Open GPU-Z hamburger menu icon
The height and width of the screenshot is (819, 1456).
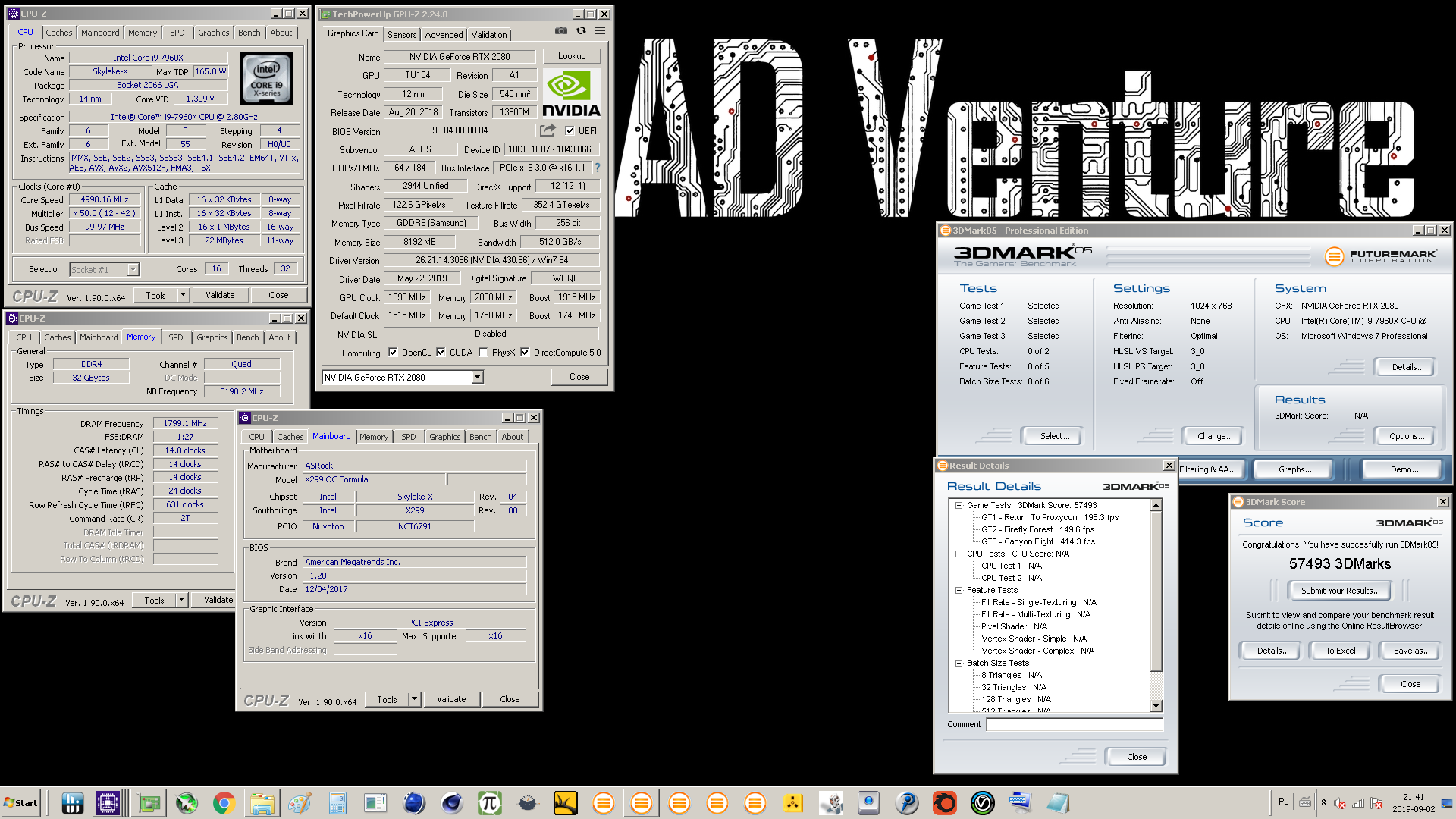coord(600,31)
